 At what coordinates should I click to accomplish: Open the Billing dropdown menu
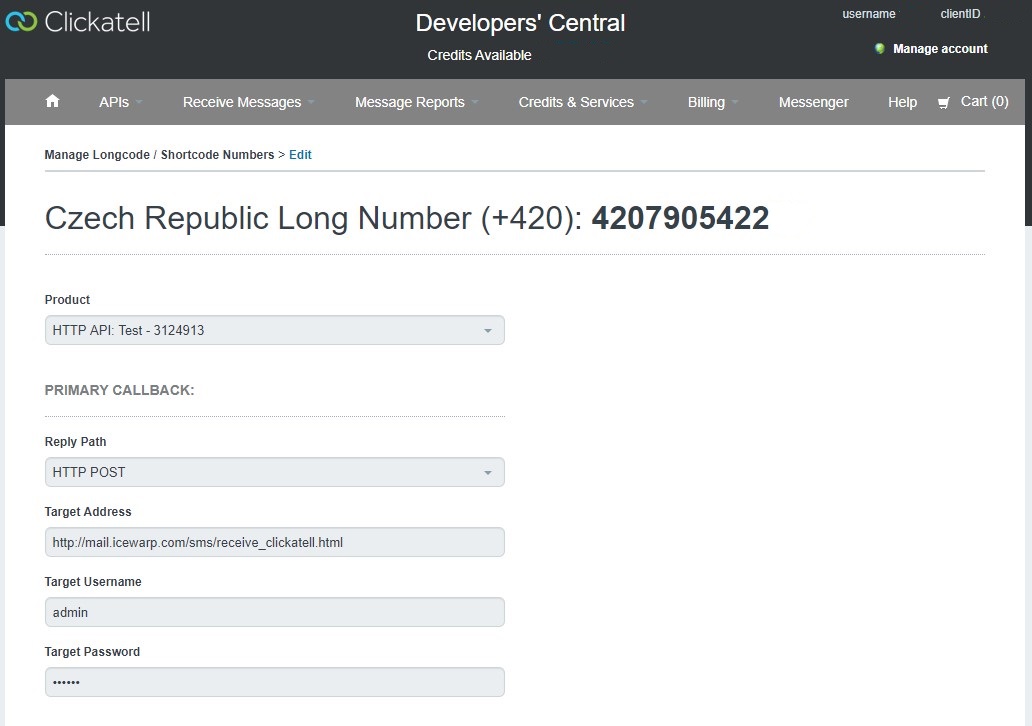[x=713, y=102]
